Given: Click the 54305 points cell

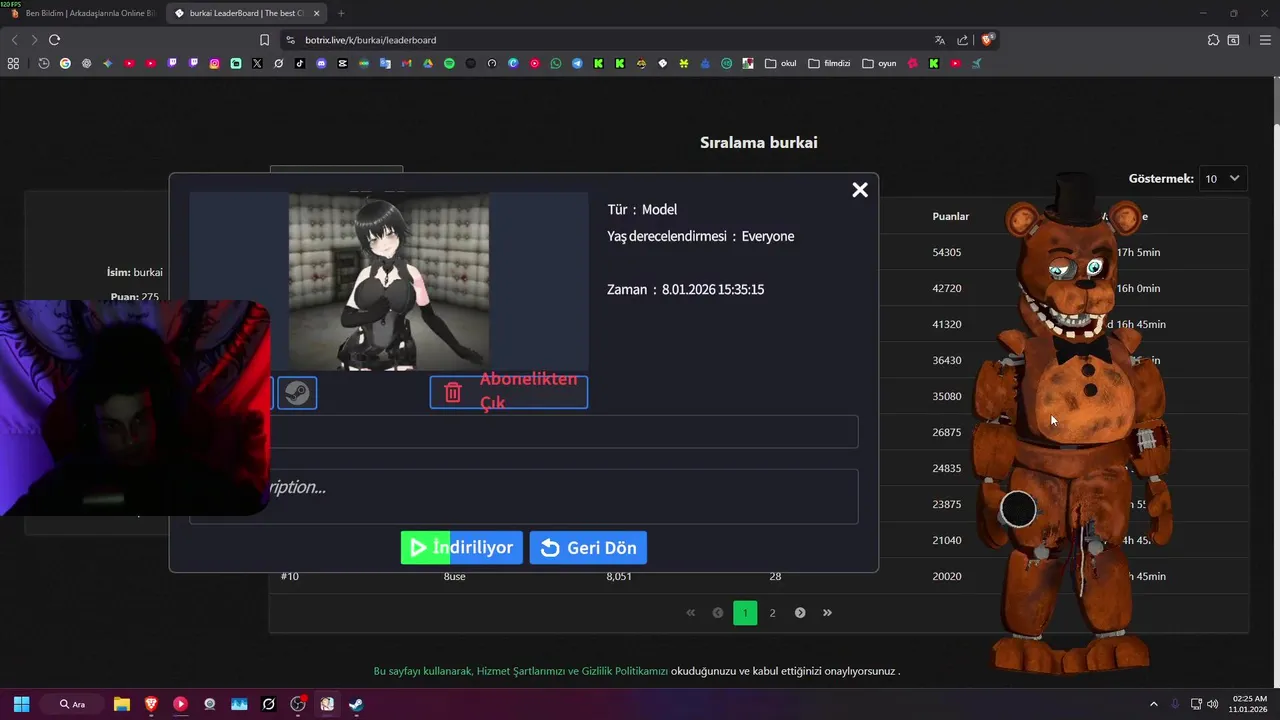Looking at the screenshot, I should [x=947, y=252].
